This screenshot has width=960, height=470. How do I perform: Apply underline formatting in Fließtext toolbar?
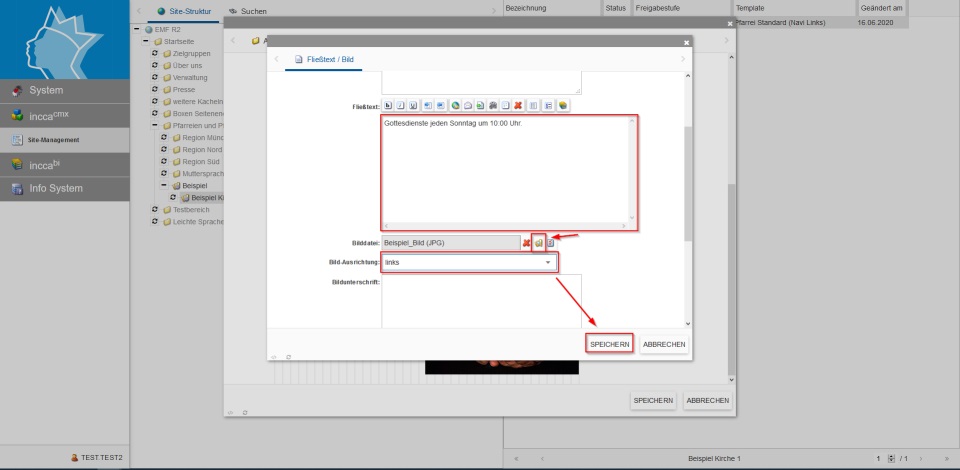[412, 105]
